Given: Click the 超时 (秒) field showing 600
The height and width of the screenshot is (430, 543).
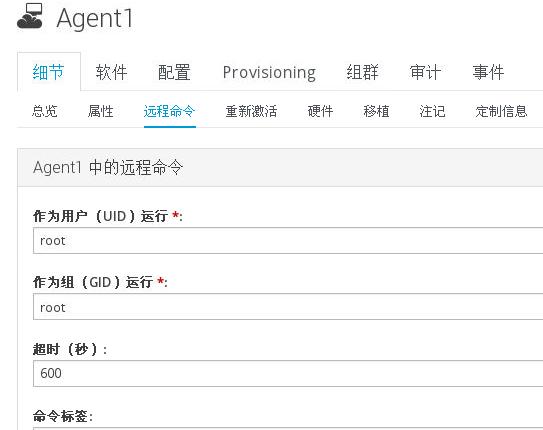Looking at the screenshot, I should coord(288,373).
